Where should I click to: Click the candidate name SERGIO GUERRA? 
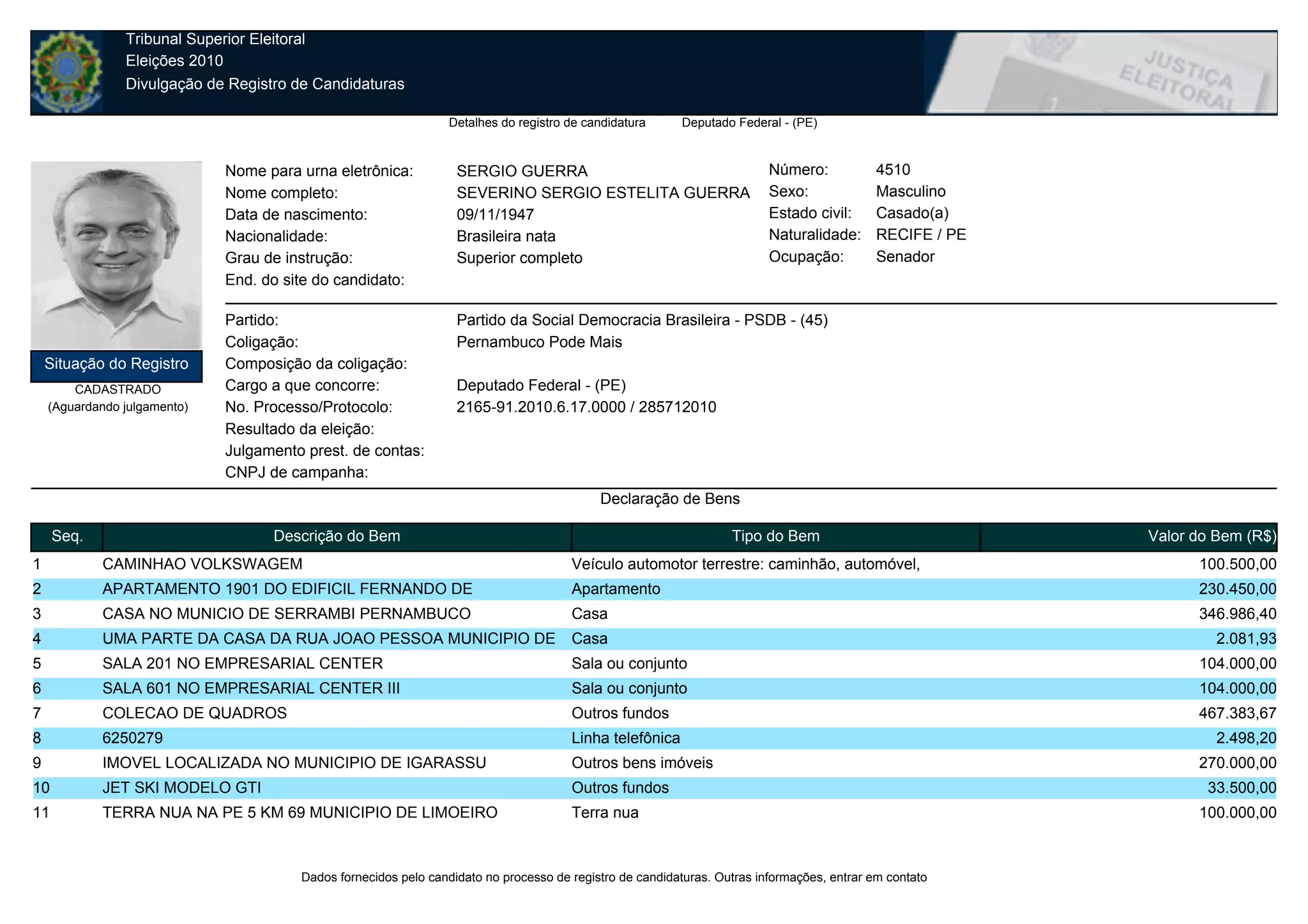pyautogui.click(x=522, y=171)
